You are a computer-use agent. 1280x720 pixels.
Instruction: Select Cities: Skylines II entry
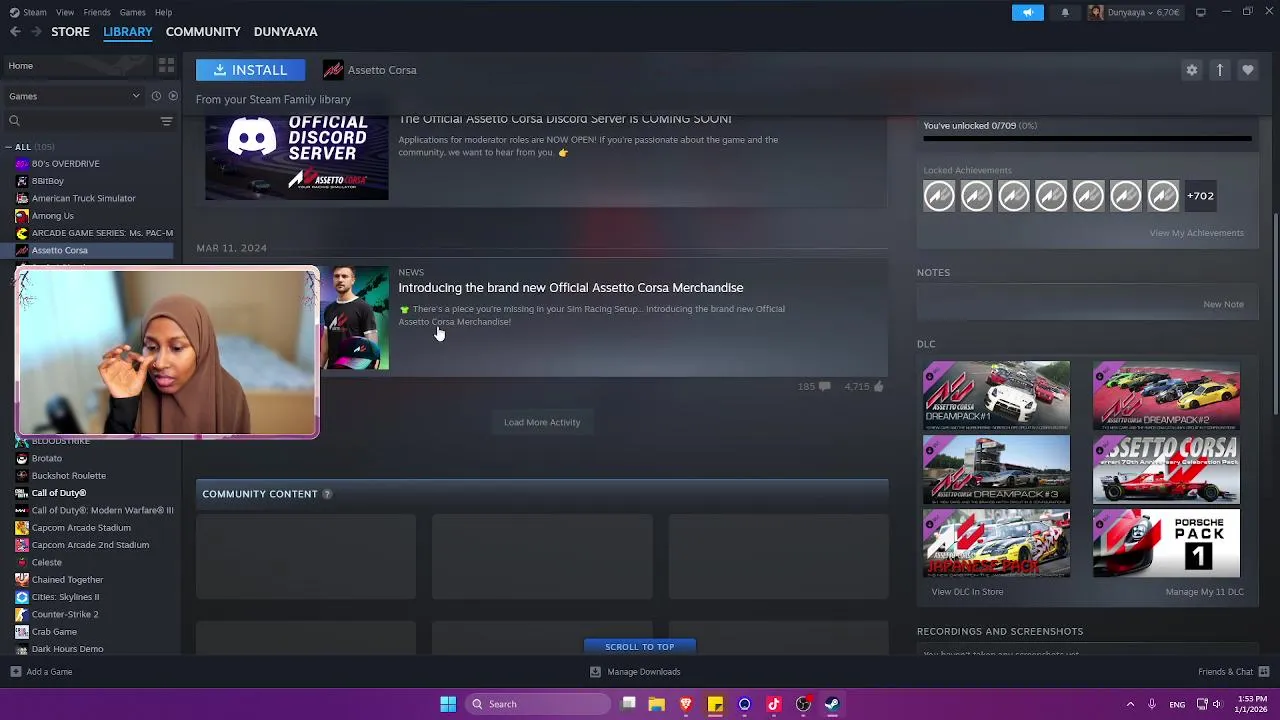[x=65, y=597]
